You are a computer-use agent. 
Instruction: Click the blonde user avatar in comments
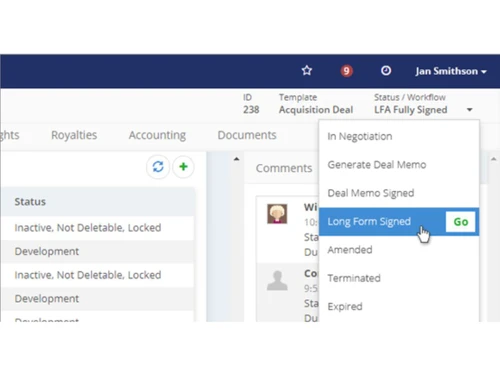coord(277,214)
